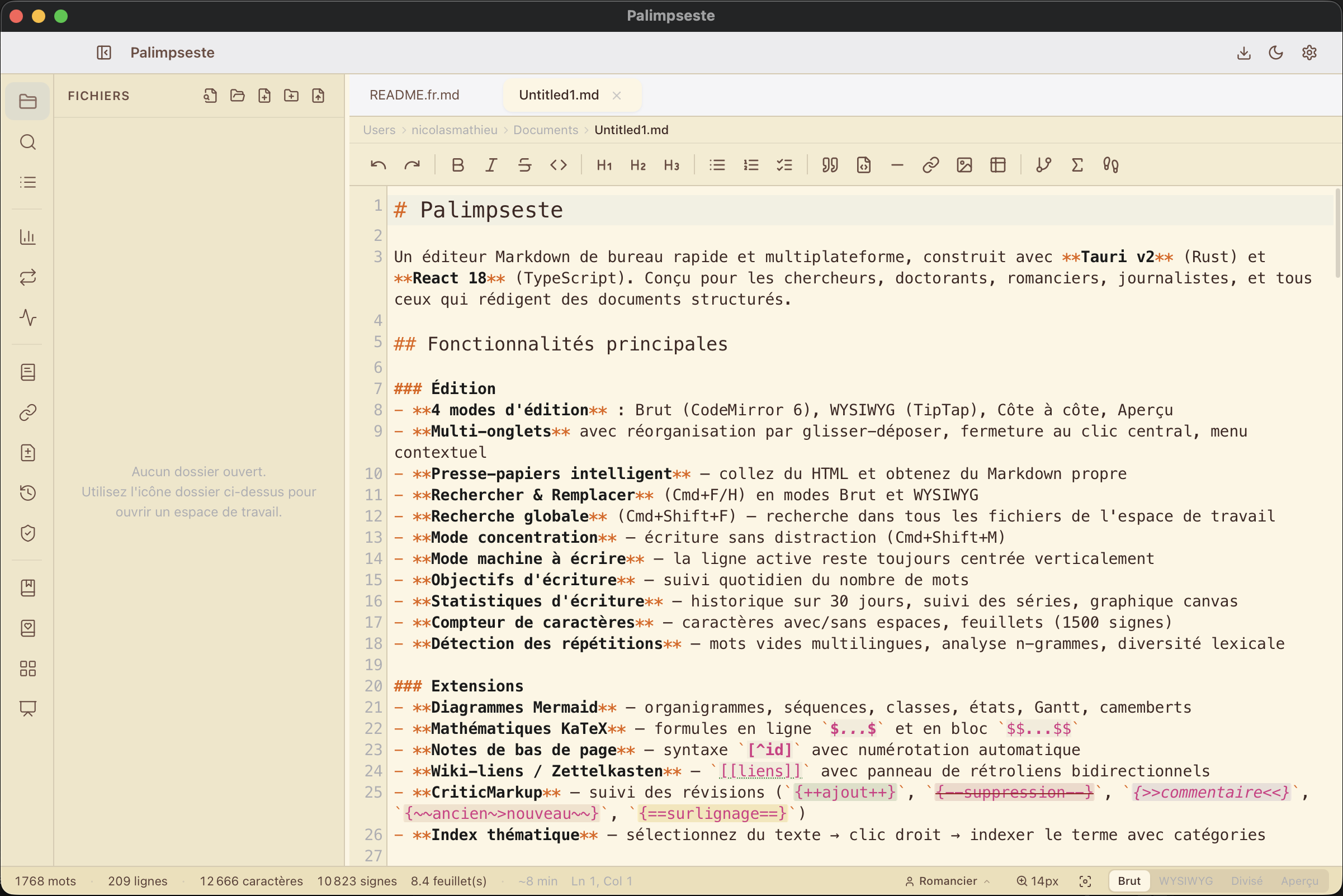Open the plus-minus document revisions panel
Screen dimensions: 1343x896
pyautogui.click(x=27, y=453)
